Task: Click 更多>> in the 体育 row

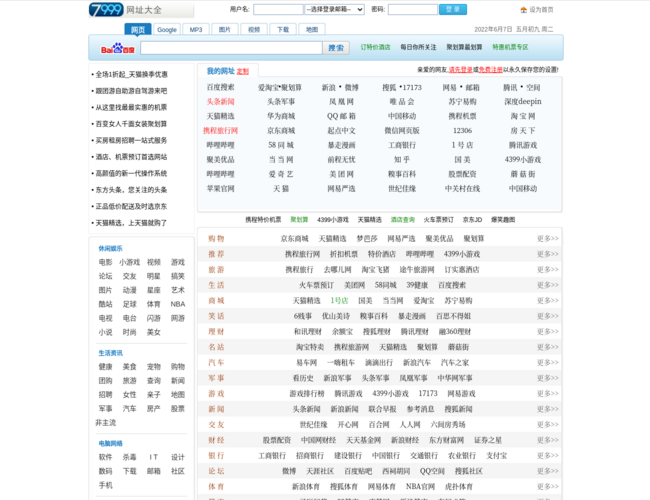Action: point(548,486)
